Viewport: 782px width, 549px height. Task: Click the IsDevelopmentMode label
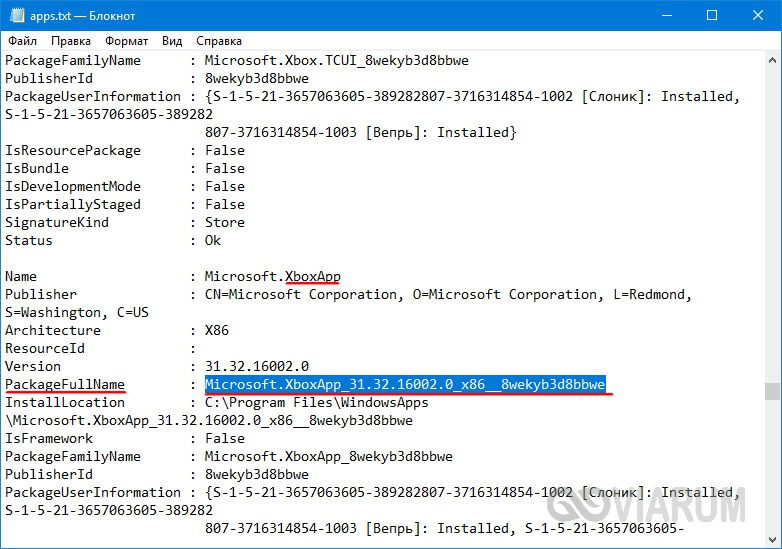pos(73,186)
